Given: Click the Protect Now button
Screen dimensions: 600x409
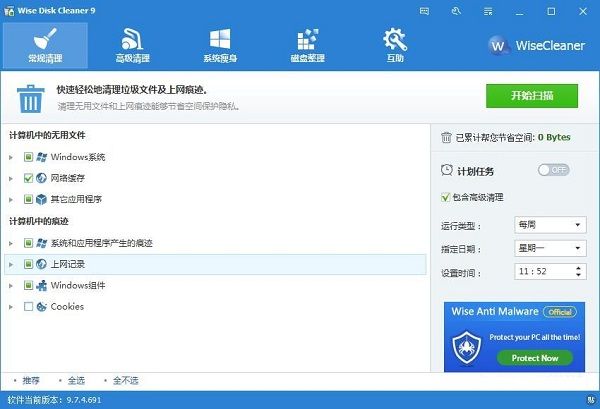Looking at the screenshot, I should [535, 358].
